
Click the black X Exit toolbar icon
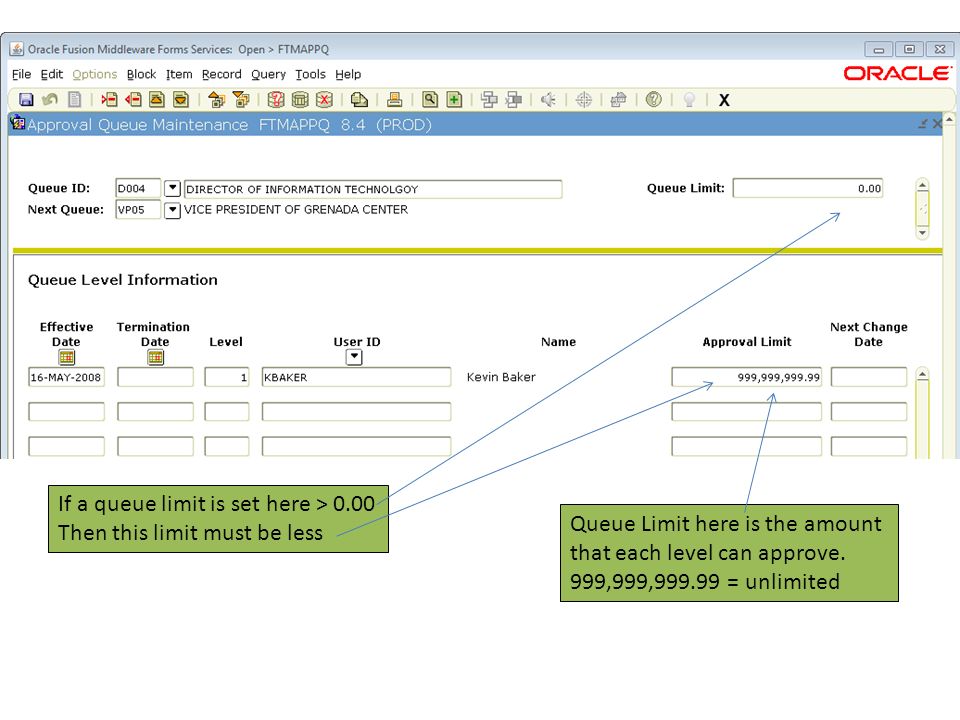(724, 100)
